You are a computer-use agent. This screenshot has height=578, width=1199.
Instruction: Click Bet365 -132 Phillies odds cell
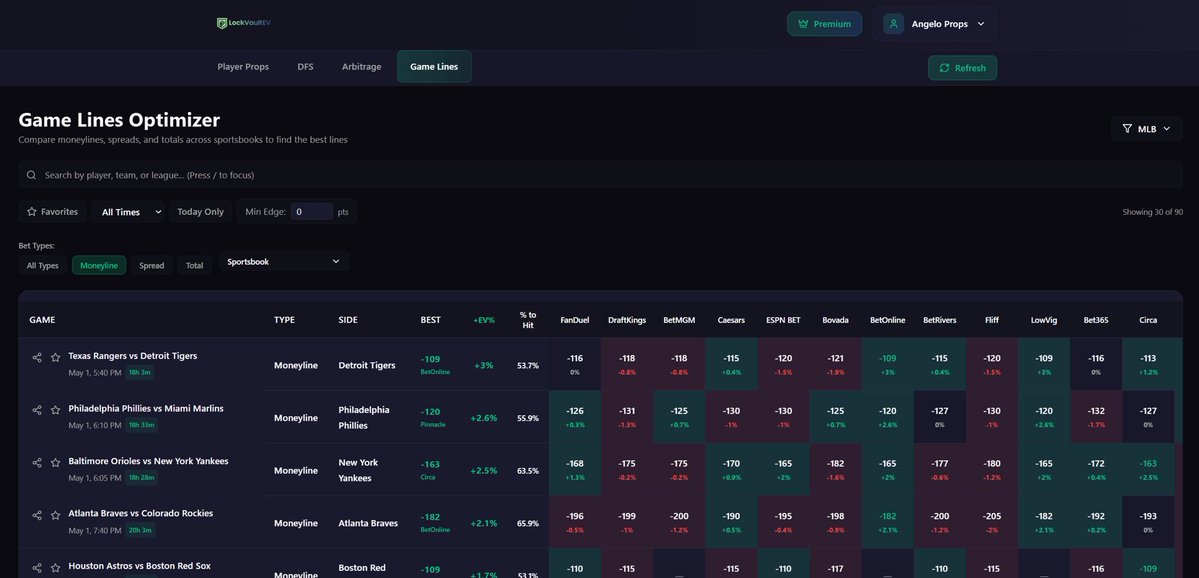tap(1096, 417)
